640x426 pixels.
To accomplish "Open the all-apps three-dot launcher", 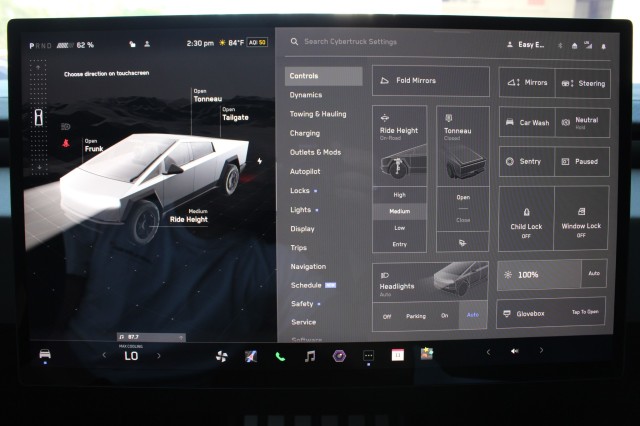I will point(368,355).
